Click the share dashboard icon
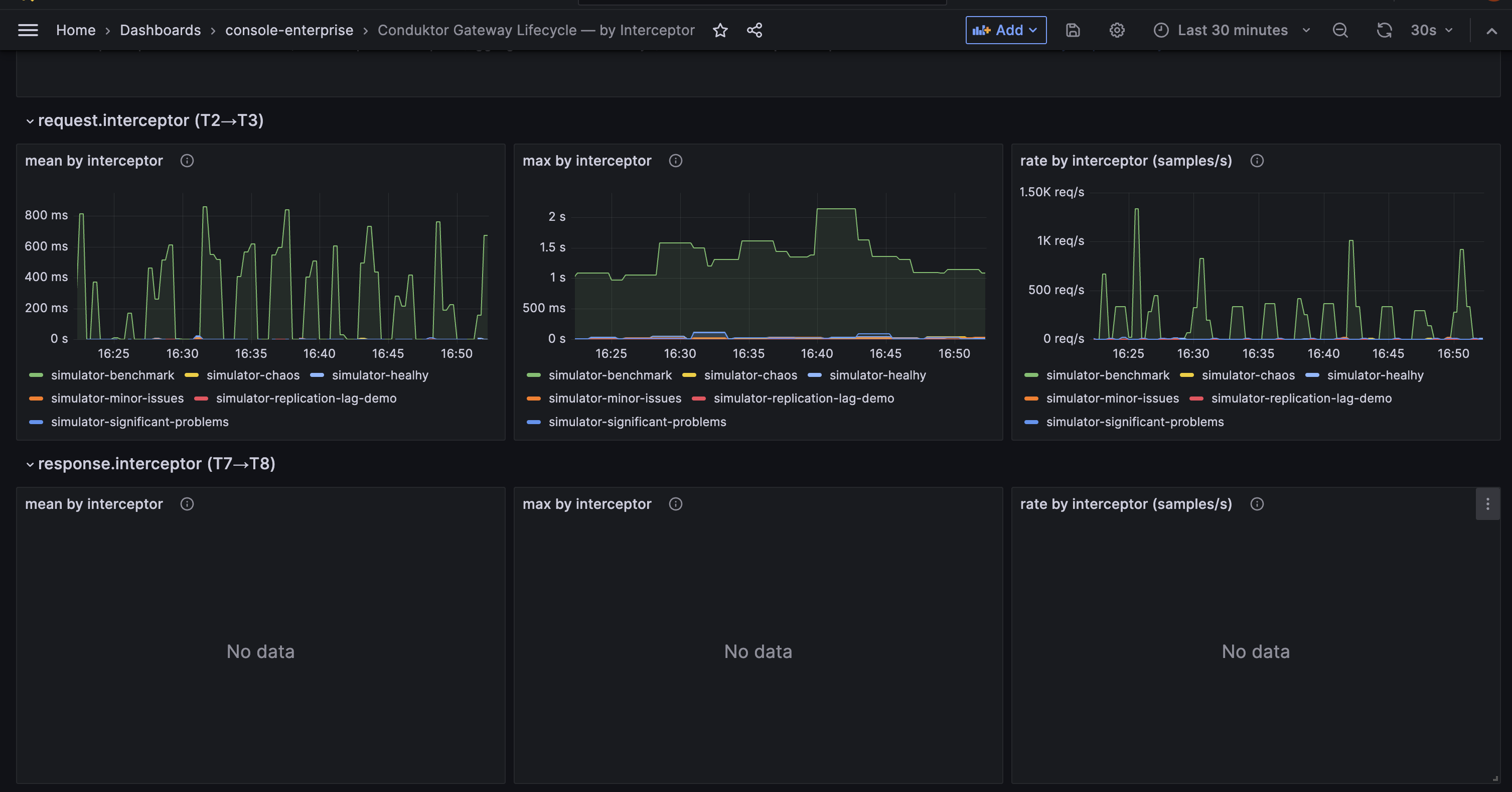Screen dimensions: 1512x792 pos(755,30)
